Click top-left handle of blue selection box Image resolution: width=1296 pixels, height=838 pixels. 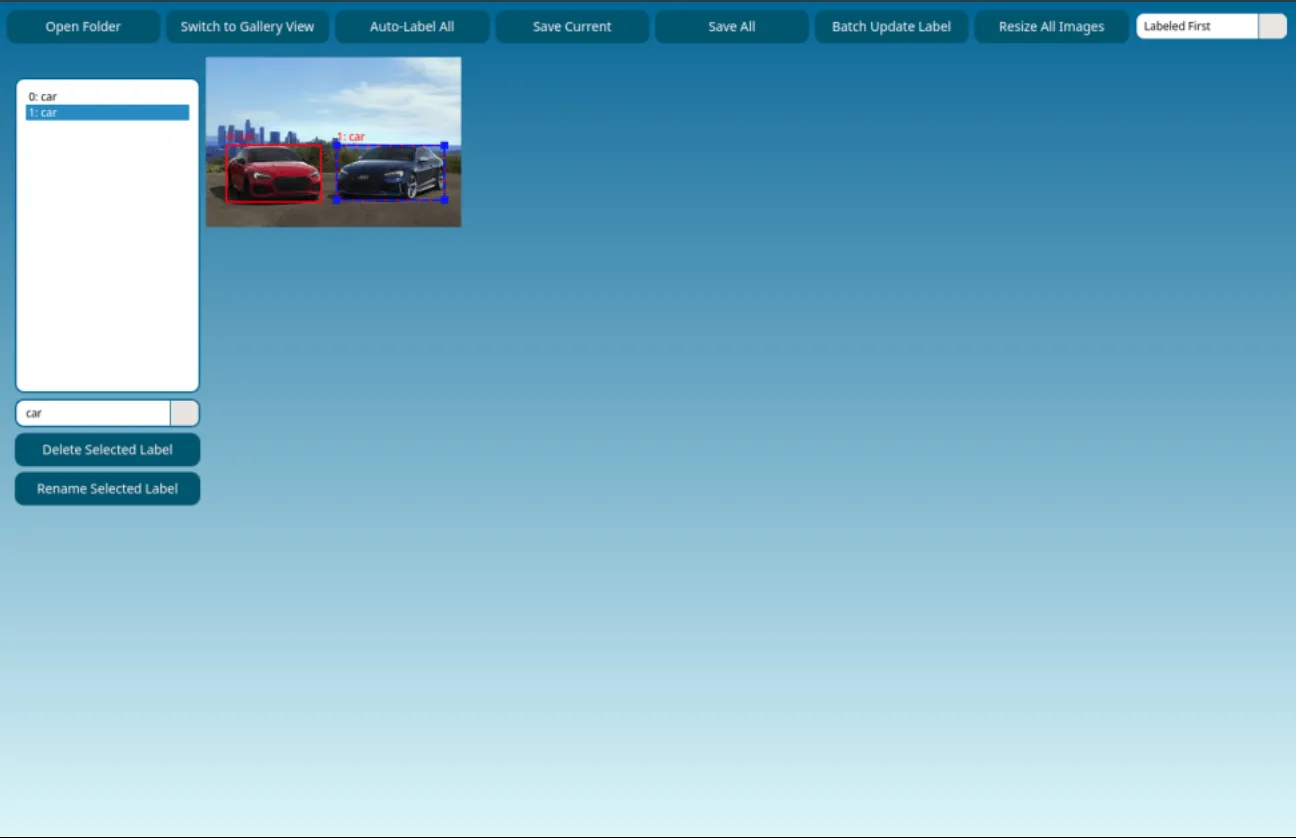pos(337,145)
